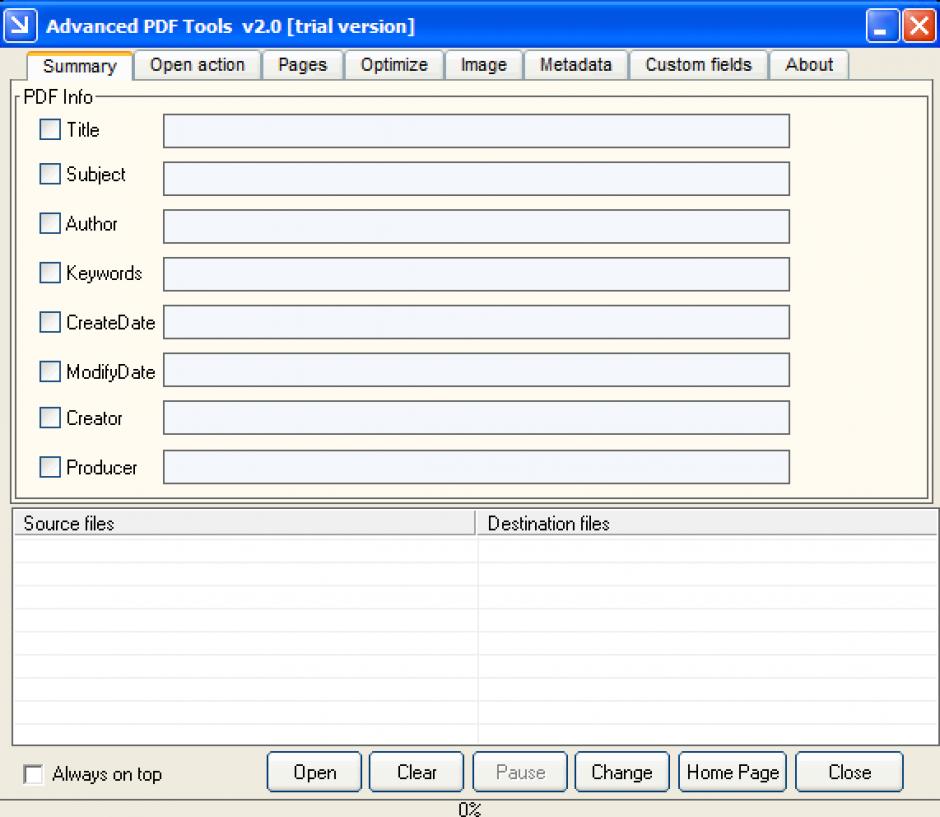This screenshot has width=940, height=817.
Task: Click the Clear button
Action: (417, 772)
